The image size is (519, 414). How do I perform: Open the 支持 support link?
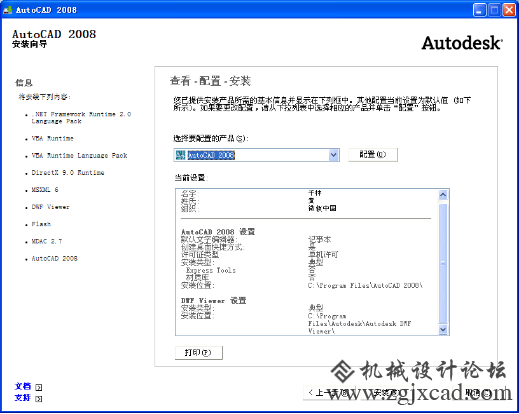[x=23, y=398]
